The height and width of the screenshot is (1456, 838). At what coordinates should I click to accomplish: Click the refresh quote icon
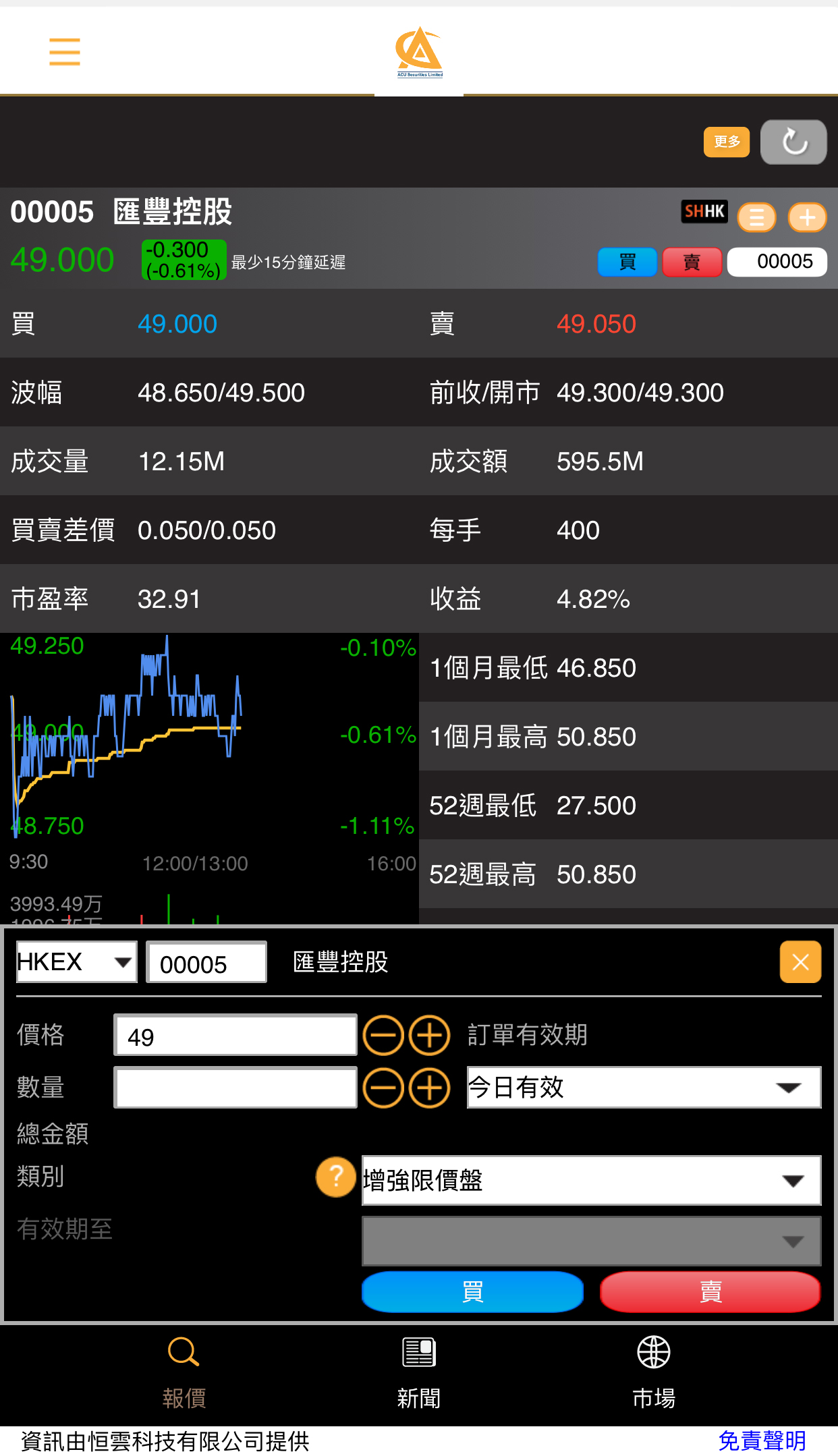(793, 142)
